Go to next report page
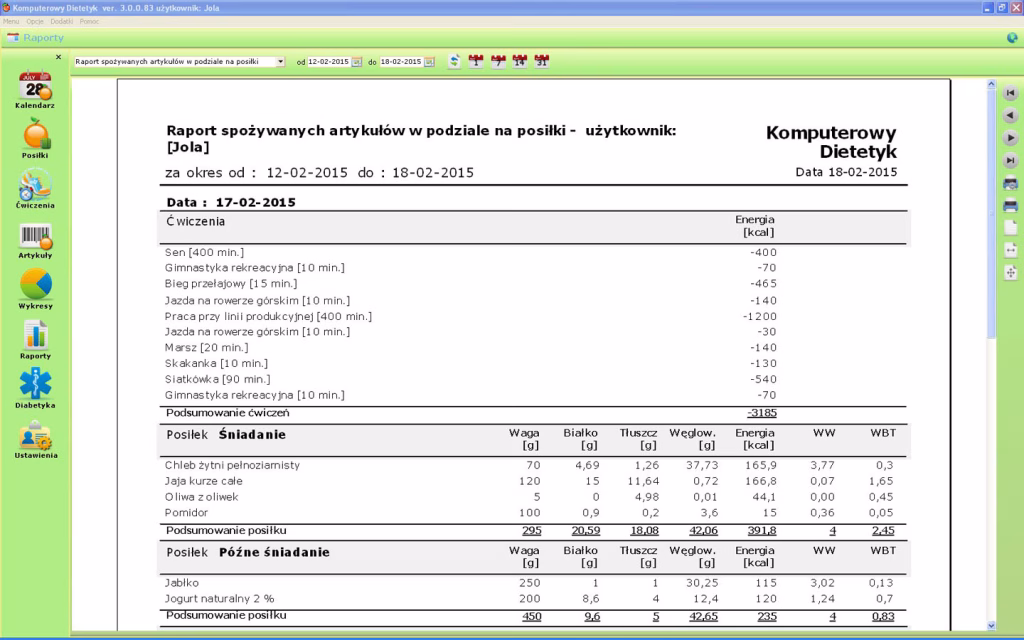Screen dimensions: 1024x640 click(x=1010, y=138)
